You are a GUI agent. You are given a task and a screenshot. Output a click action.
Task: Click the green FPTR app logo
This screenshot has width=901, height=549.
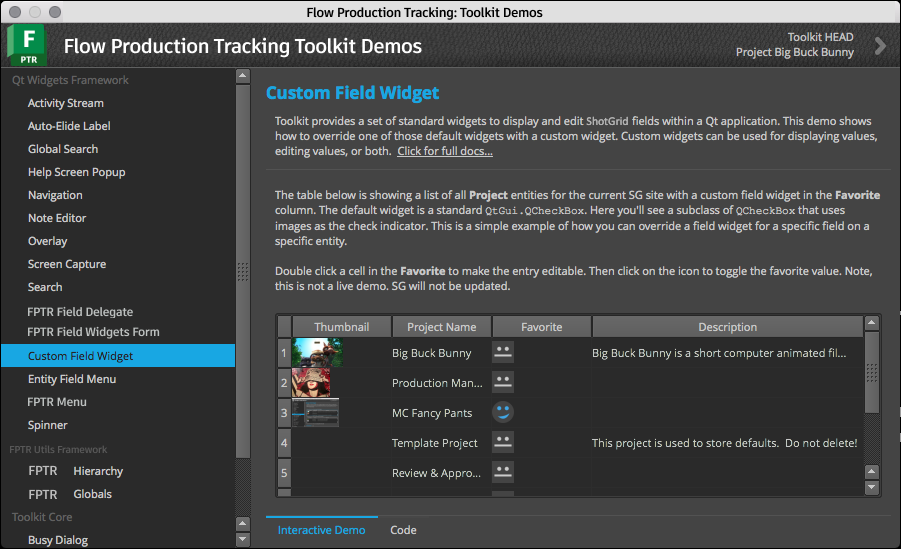tap(26, 45)
